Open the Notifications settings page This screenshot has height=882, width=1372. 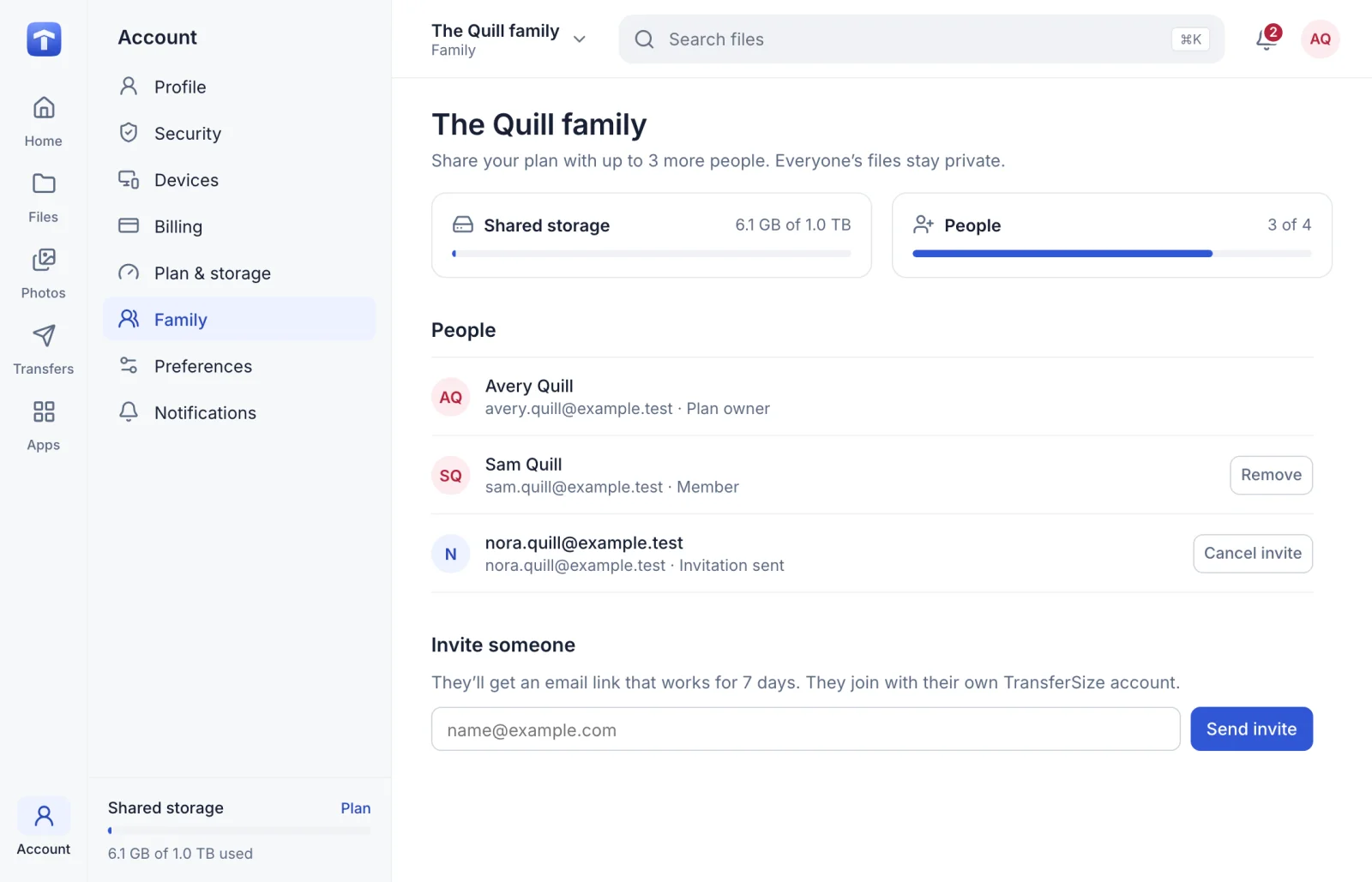239,412
